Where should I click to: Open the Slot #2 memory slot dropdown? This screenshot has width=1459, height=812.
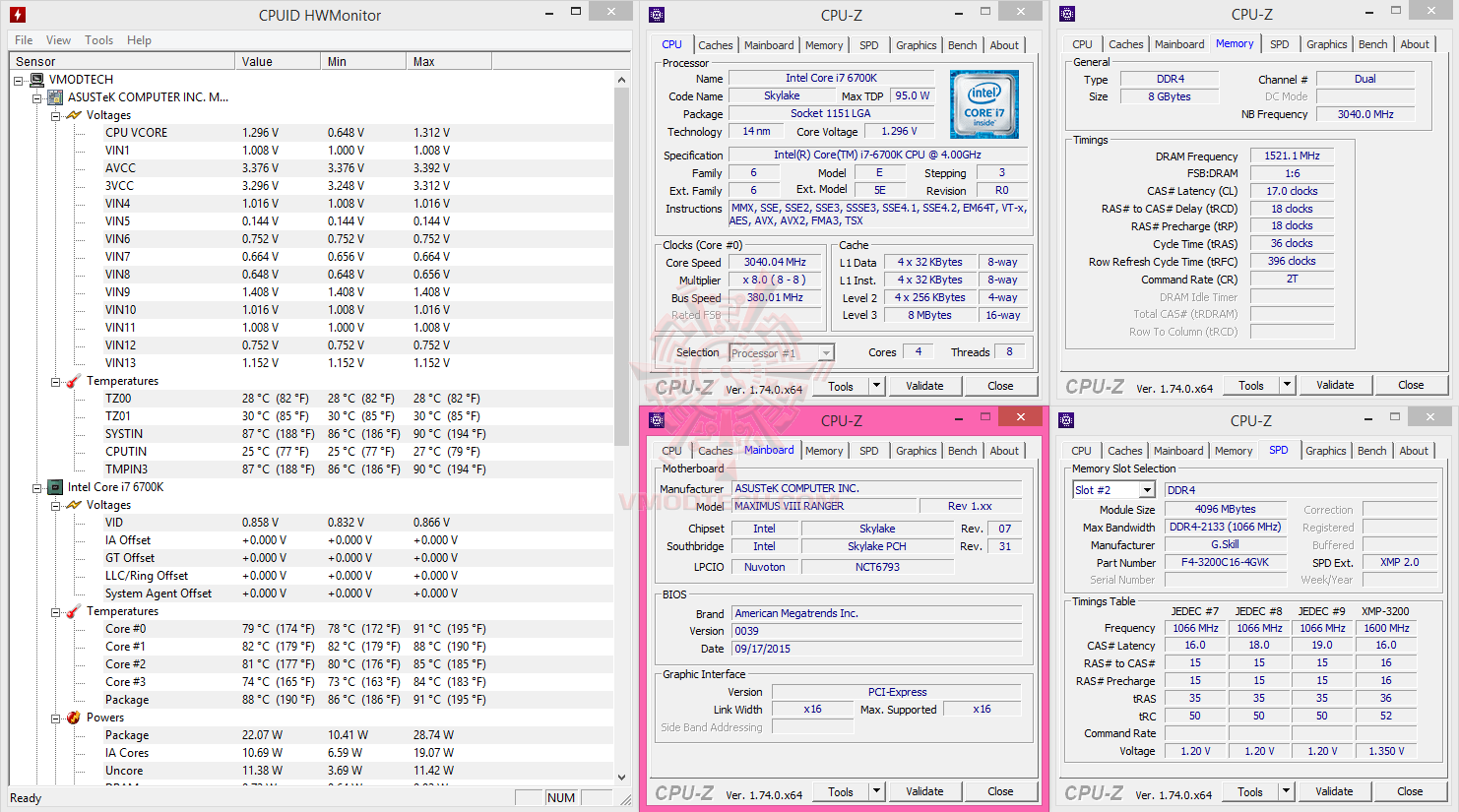(x=1147, y=490)
